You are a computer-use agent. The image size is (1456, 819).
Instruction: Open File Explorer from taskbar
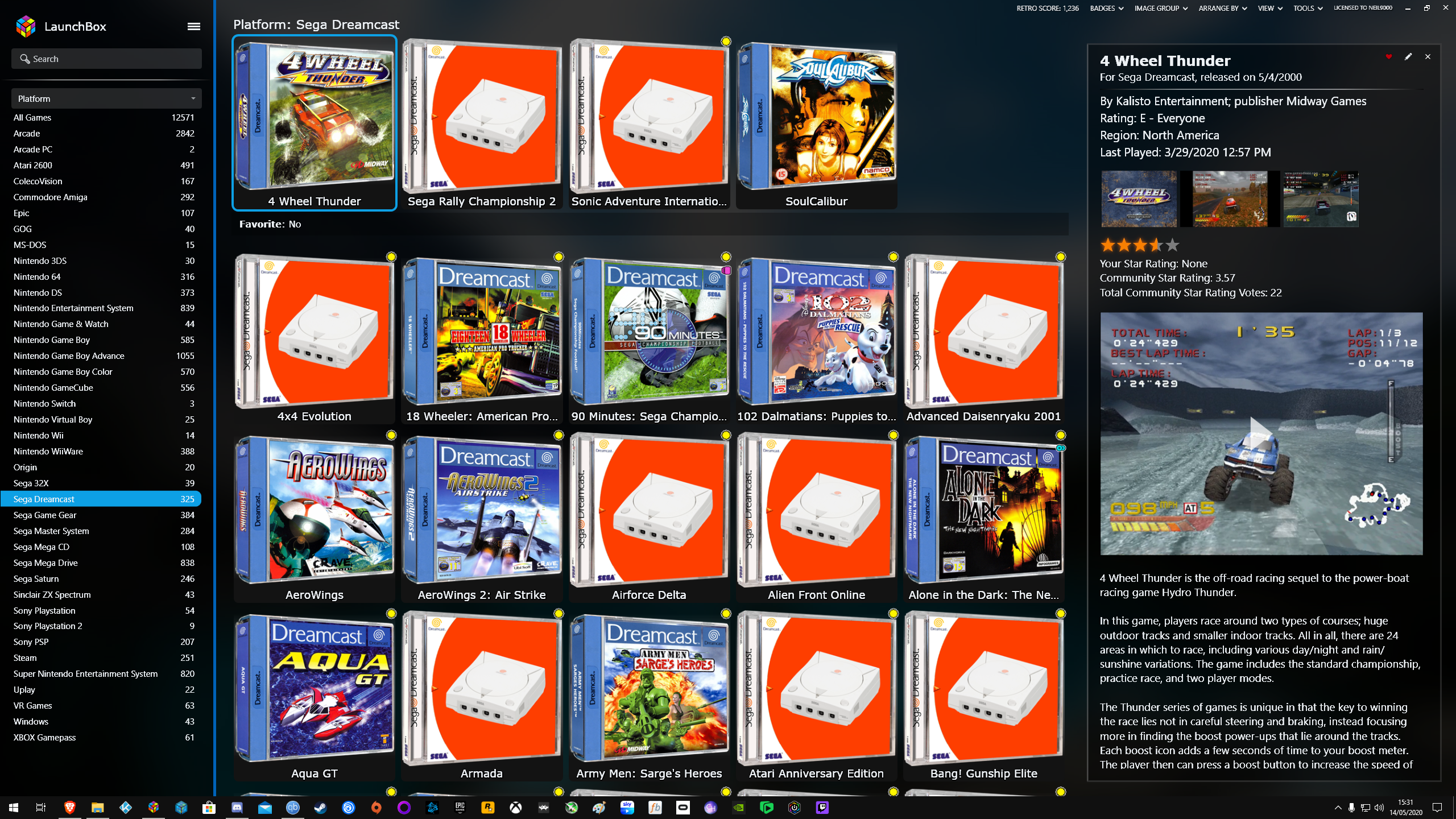97,808
